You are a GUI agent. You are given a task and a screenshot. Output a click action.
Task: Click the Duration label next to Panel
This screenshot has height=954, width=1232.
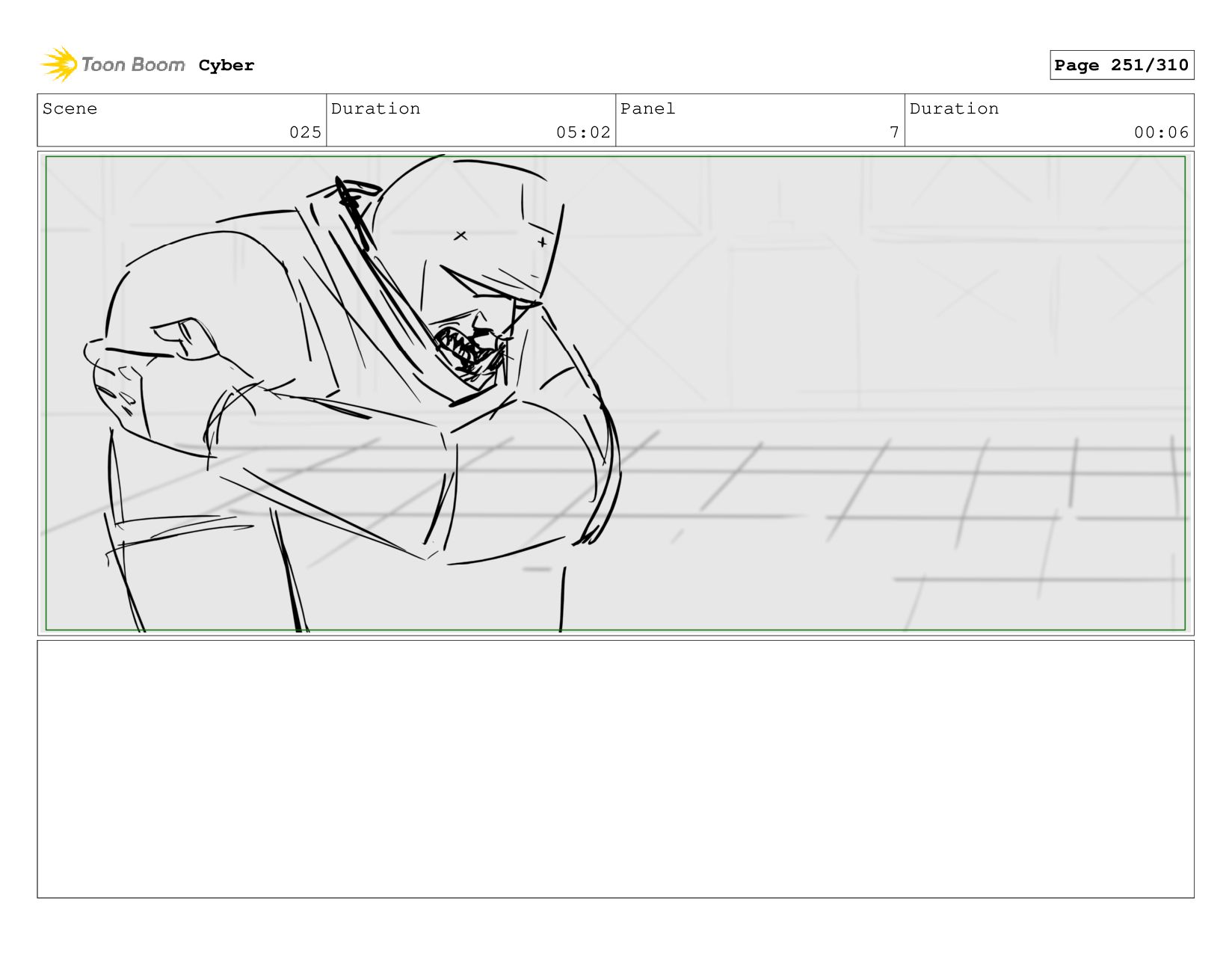pos(954,108)
